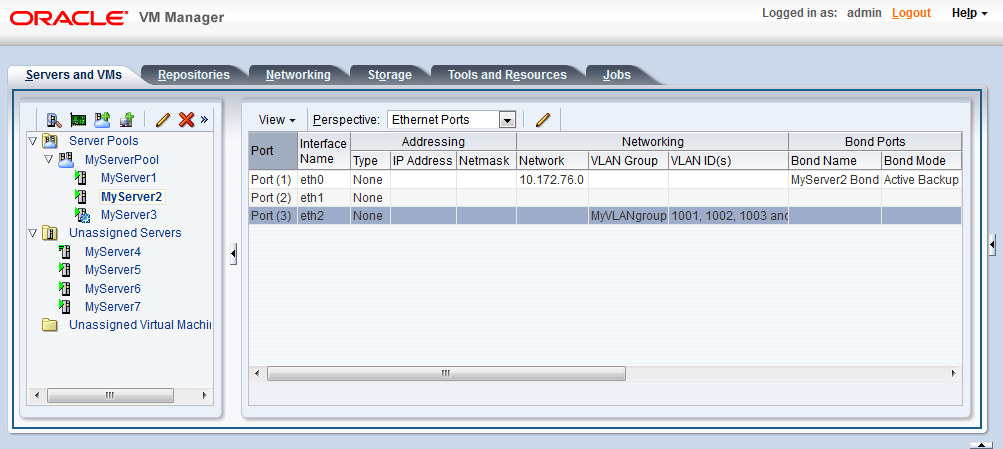Click the MyServerPool pool icon
The height and width of the screenshot is (449, 1003).
pos(66,159)
